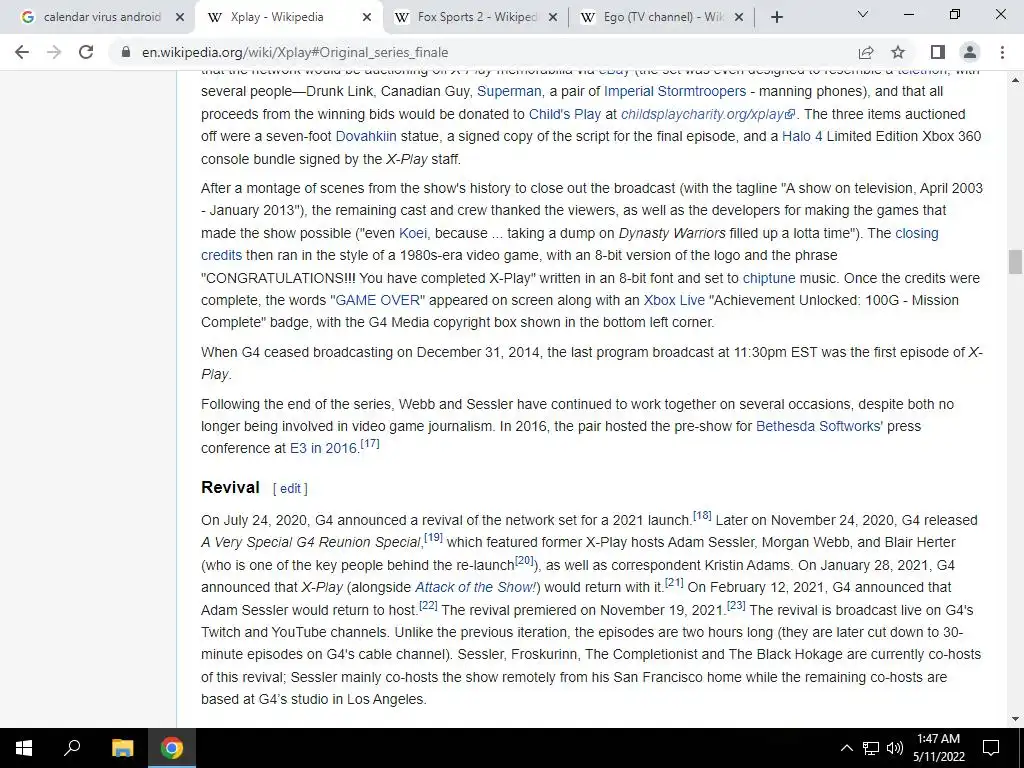This screenshot has width=1024, height=768.
Task: Open the network status tray icon
Action: 871,748
